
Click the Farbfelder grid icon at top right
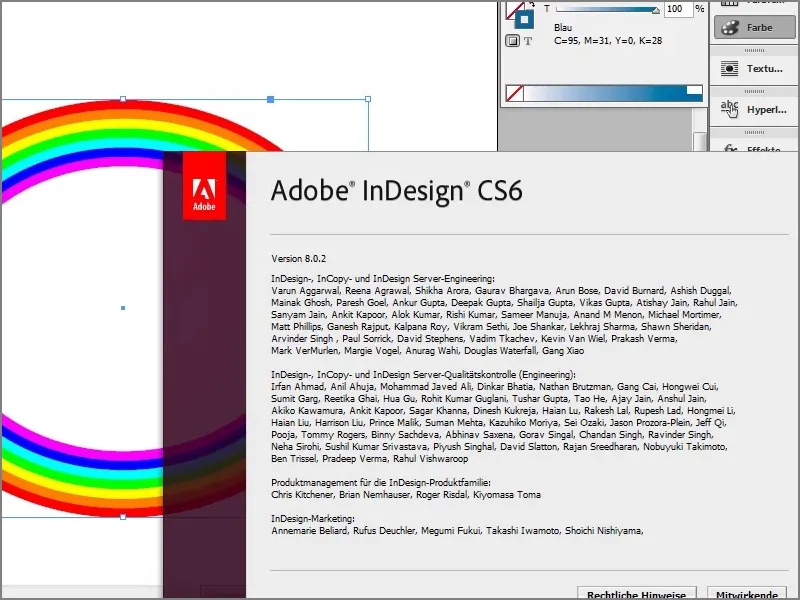(x=730, y=3)
